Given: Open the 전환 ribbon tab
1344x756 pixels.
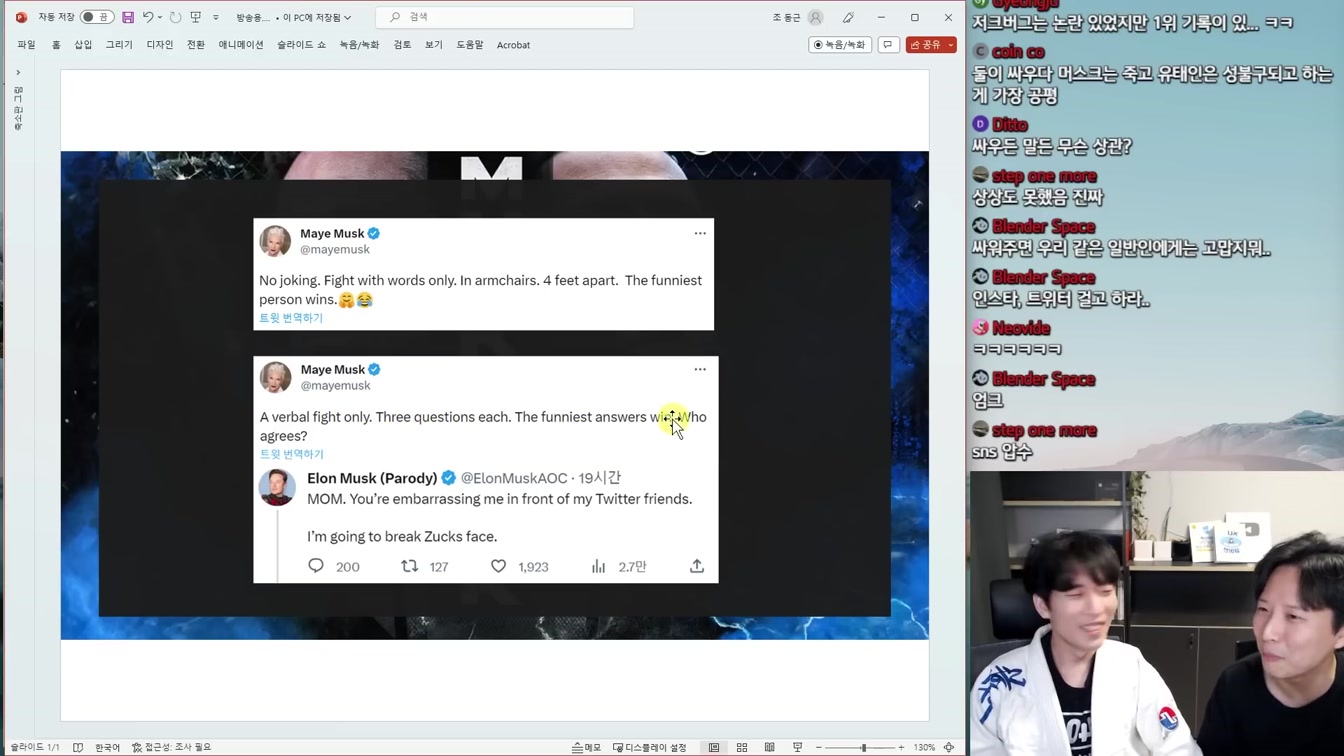Looking at the screenshot, I should (196, 45).
